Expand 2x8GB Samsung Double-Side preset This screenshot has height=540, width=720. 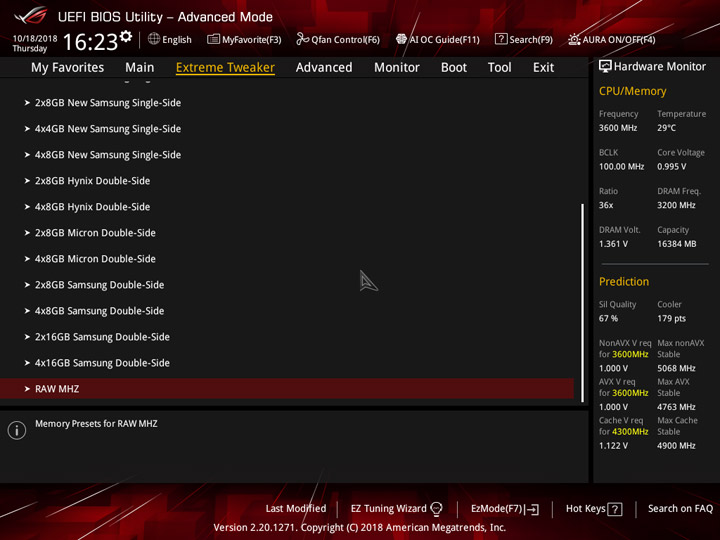[x=287, y=285]
